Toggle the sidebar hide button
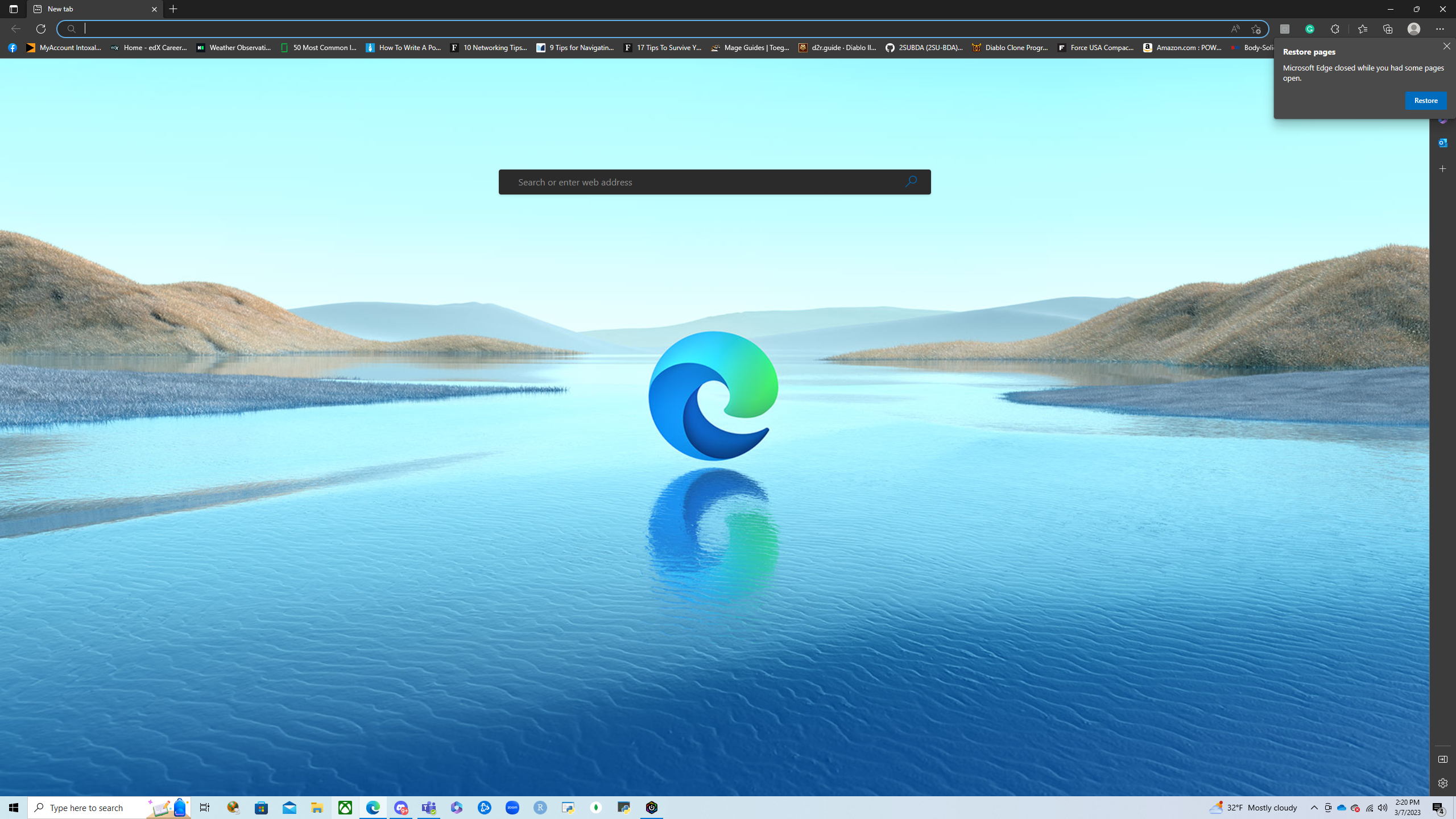The image size is (1456, 819). point(1442,759)
